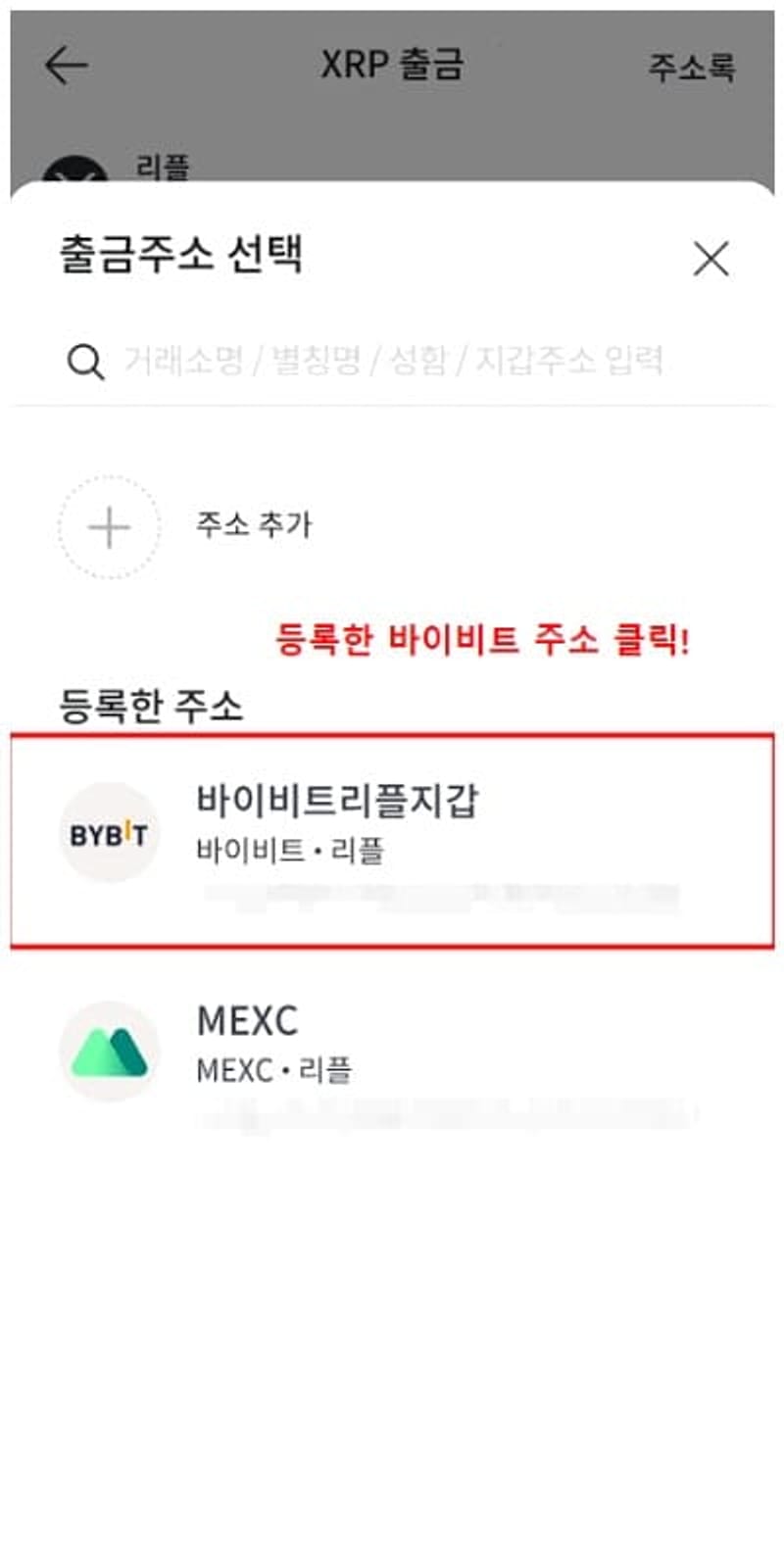The height and width of the screenshot is (1568, 784).
Task: Tap the partially hidden 리플 coin icon
Action: (75, 174)
